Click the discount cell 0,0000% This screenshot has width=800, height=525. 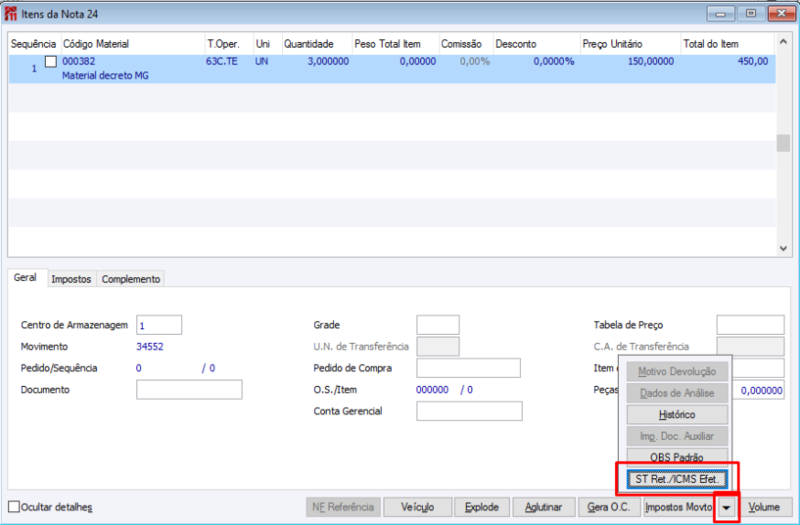554,61
